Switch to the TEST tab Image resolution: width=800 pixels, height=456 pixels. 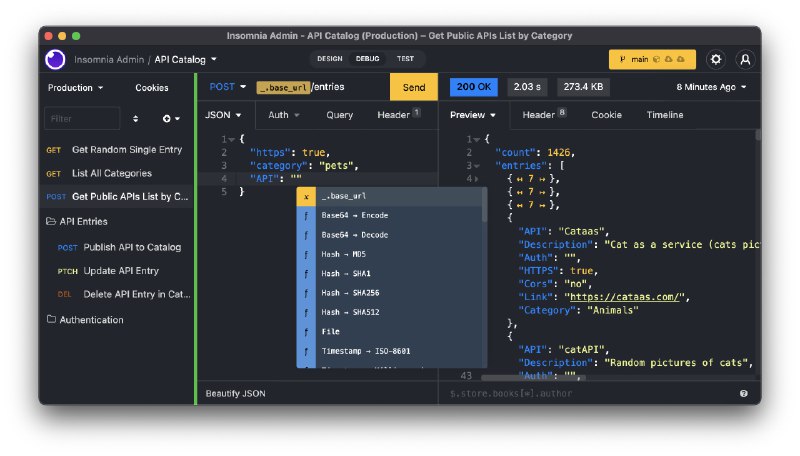tap(406, 59)
